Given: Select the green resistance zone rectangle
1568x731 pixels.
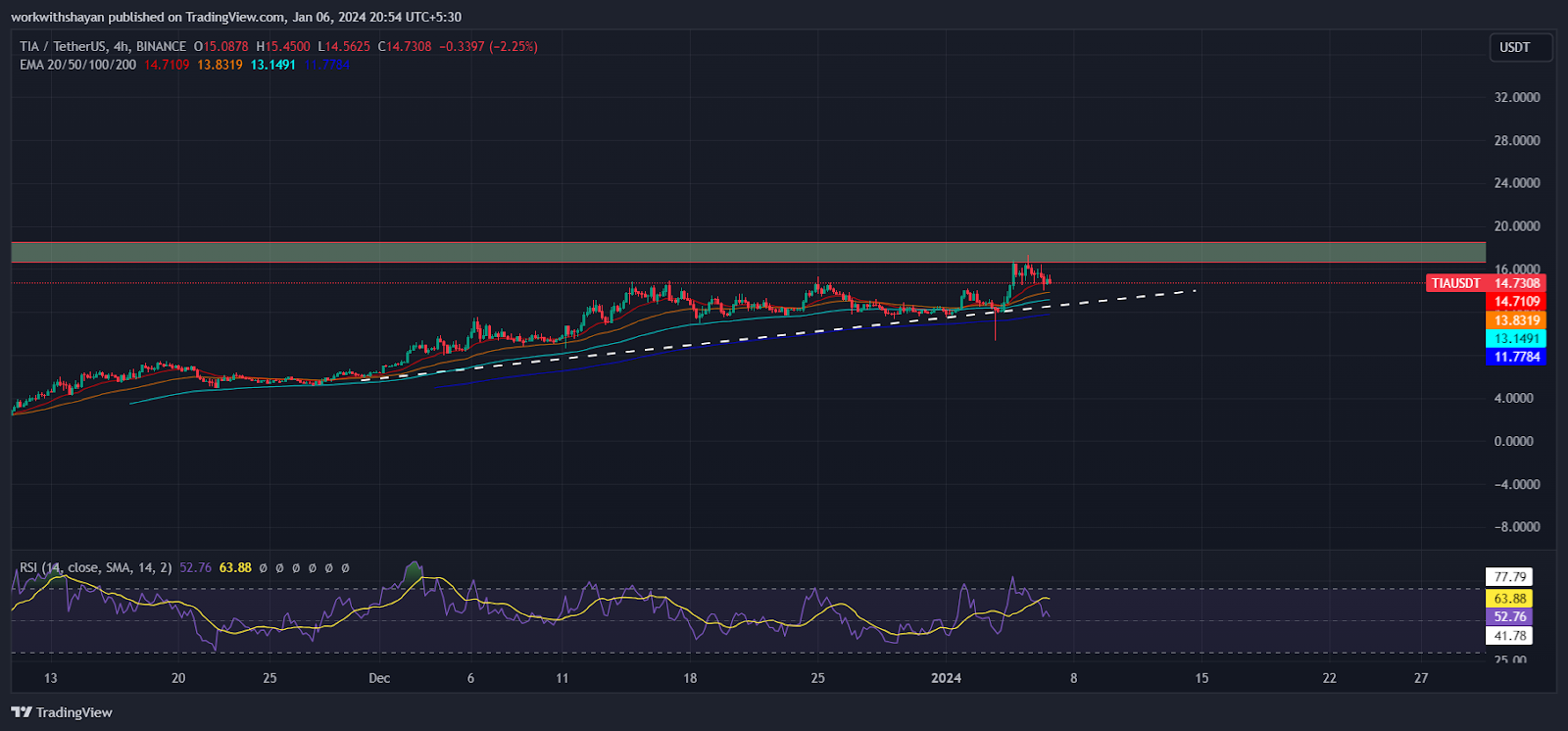Looking at the screenshot, I should 748,252.
